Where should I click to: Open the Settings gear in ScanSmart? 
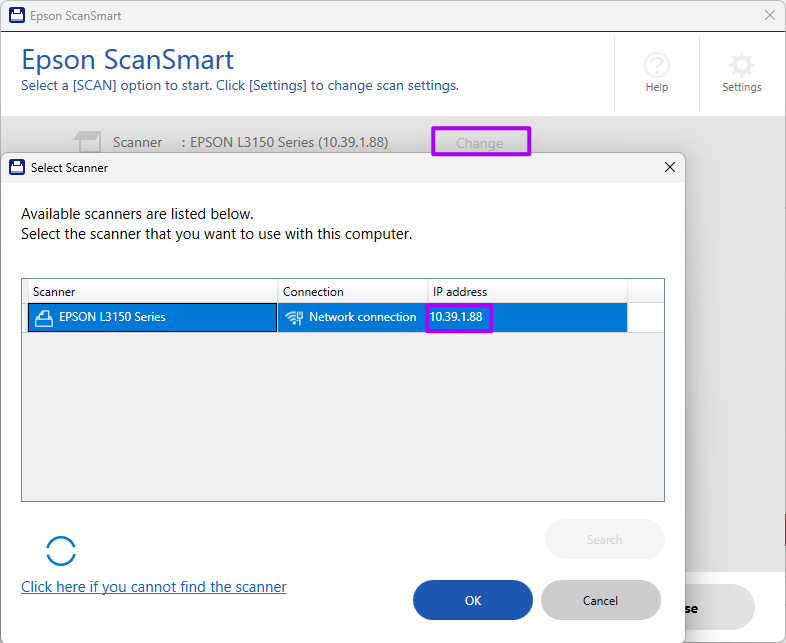(741, 73)
